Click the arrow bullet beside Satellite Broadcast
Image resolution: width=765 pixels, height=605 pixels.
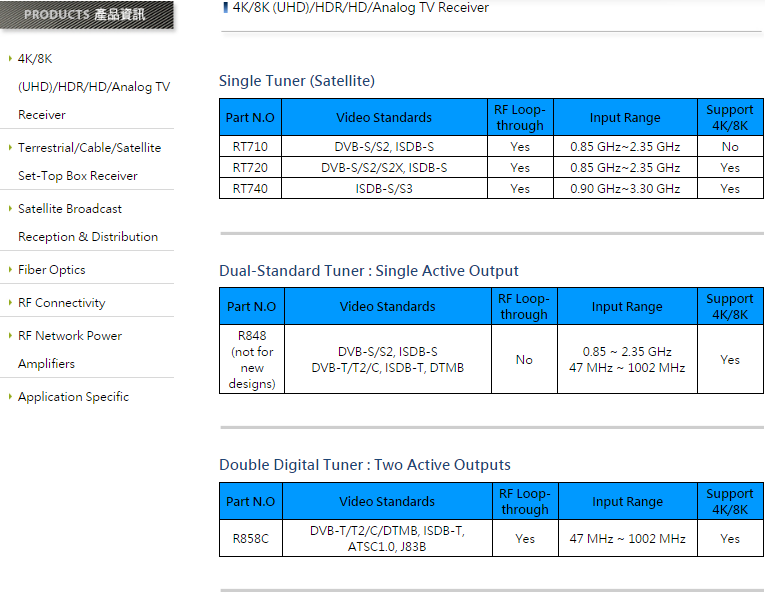10,208
